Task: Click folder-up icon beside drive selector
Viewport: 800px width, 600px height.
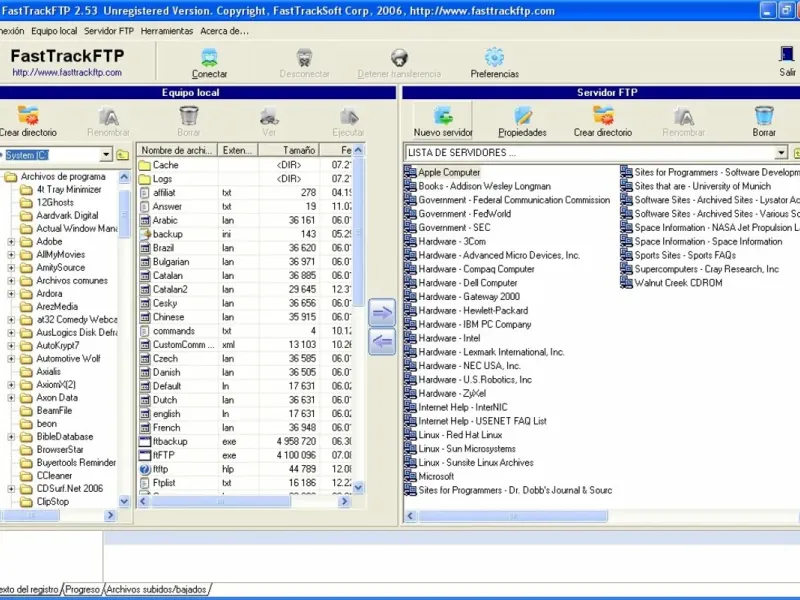Action: click(122, 155)
